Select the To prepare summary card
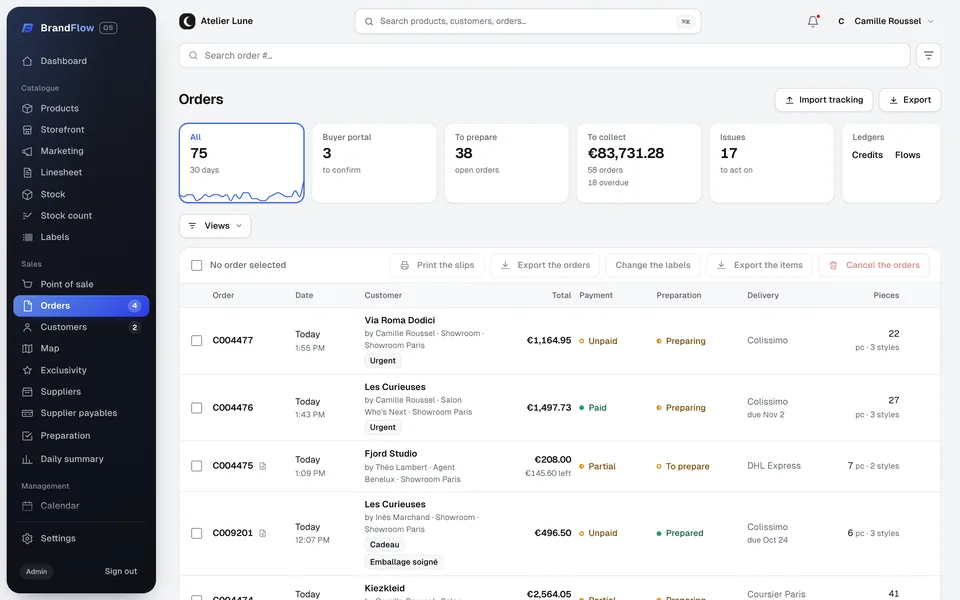The height and width of the screenshot is (600, 960). coord(506,163)
